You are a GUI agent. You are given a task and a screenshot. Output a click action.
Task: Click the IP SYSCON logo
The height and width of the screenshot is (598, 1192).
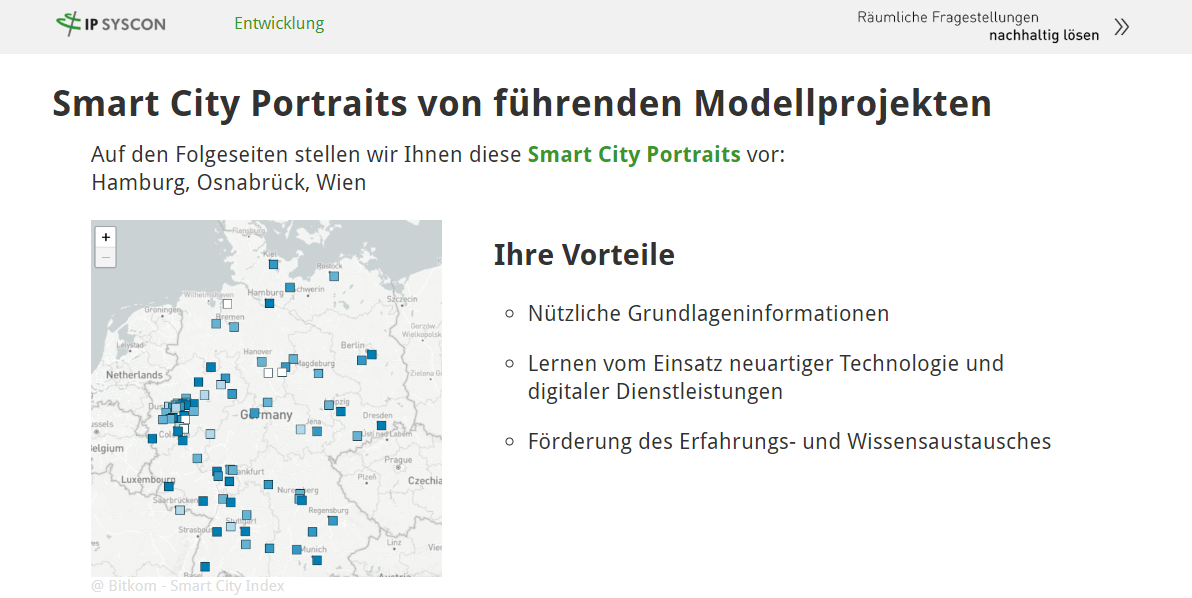tap(110, 23)
